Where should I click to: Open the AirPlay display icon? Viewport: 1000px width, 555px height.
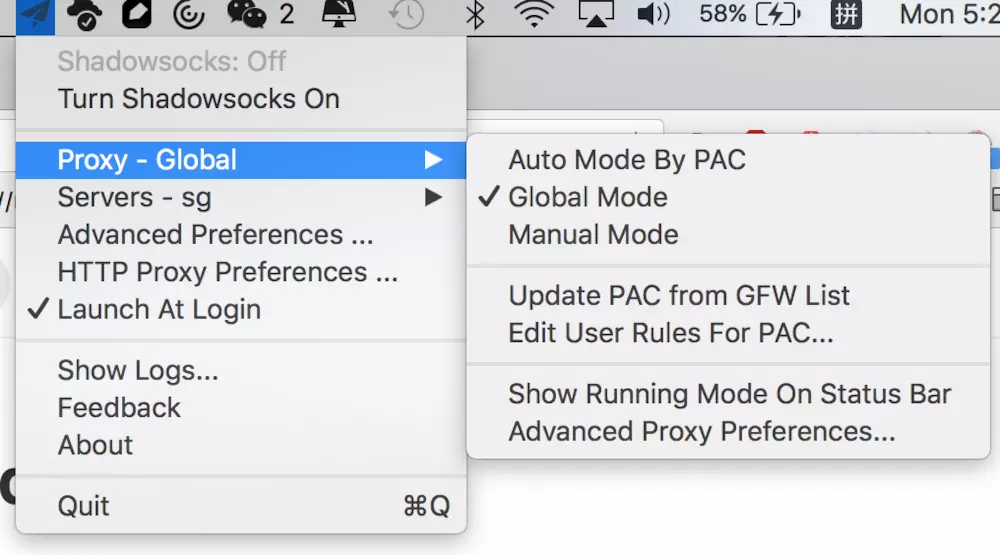598,14
